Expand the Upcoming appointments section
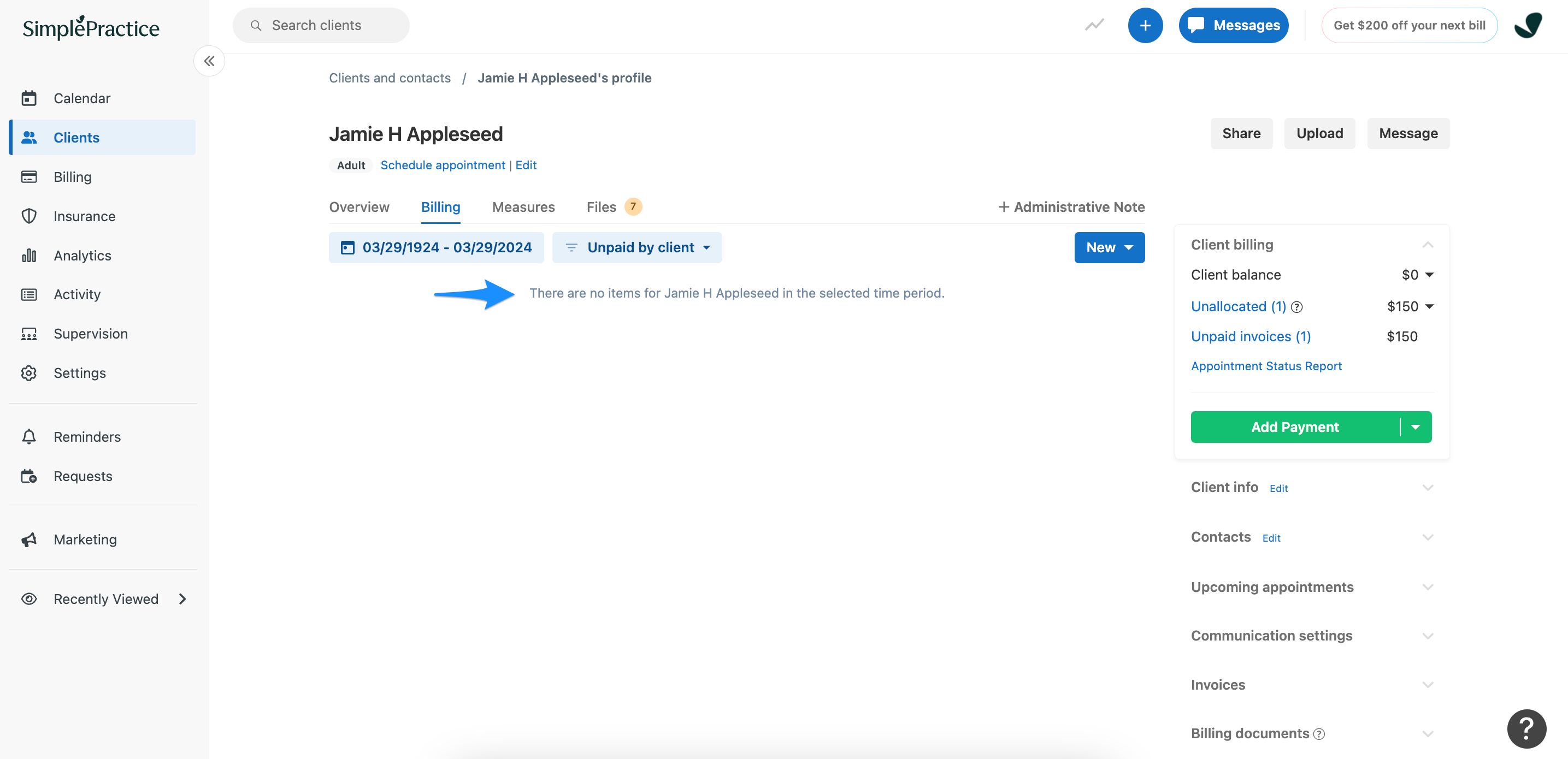 (x=1428, y=586)
